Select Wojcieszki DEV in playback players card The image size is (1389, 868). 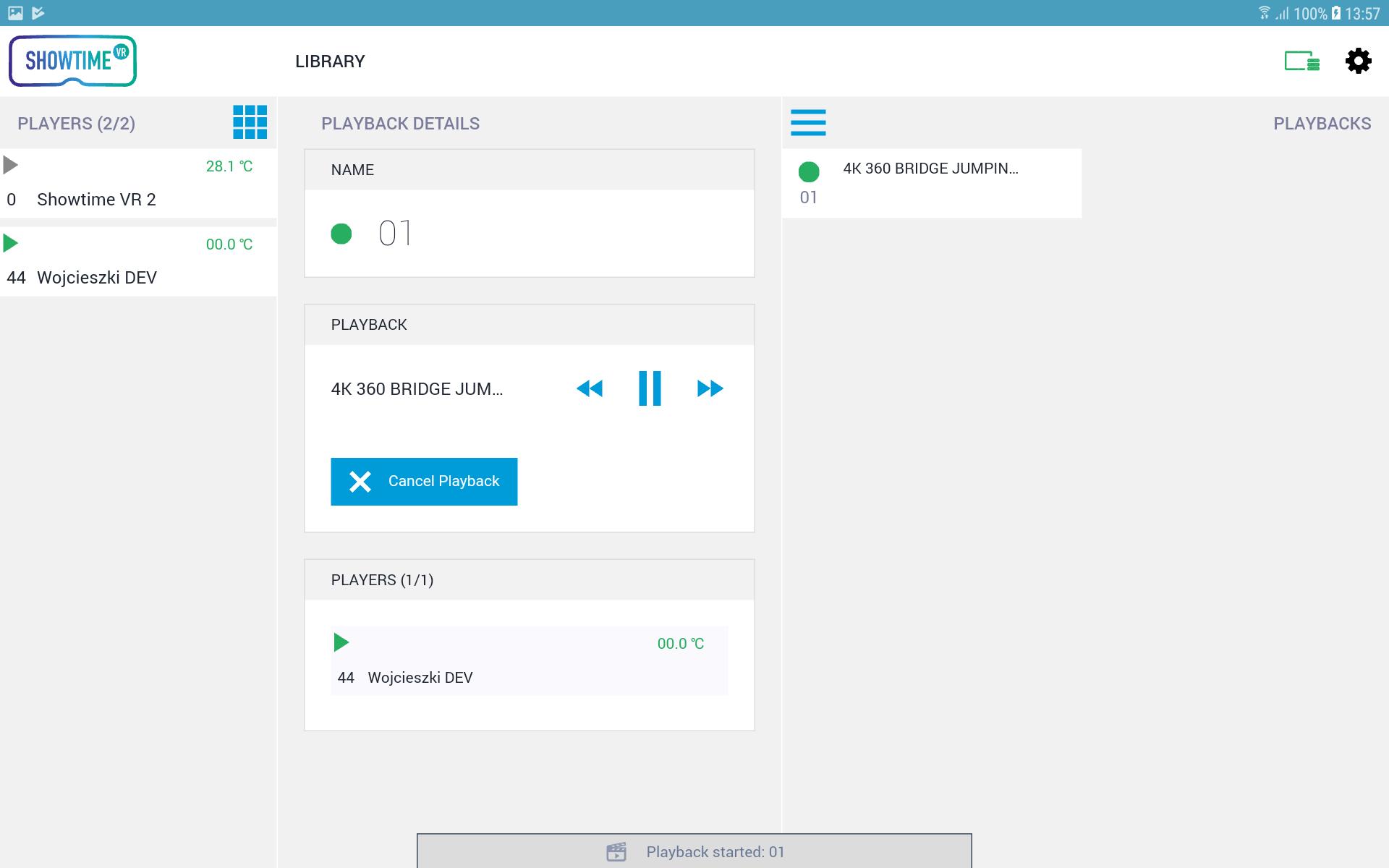tap(529, 660)
